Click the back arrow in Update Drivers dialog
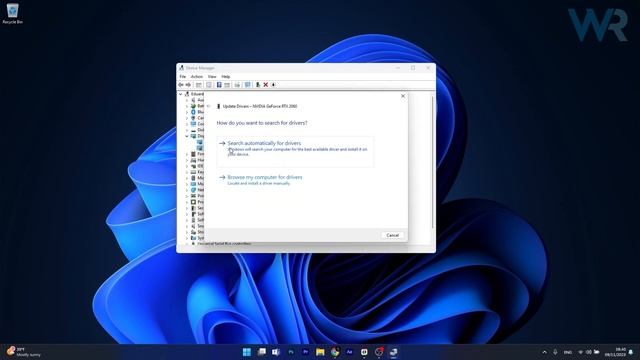This screenshot has height=360, width=640. coord(209,106)
